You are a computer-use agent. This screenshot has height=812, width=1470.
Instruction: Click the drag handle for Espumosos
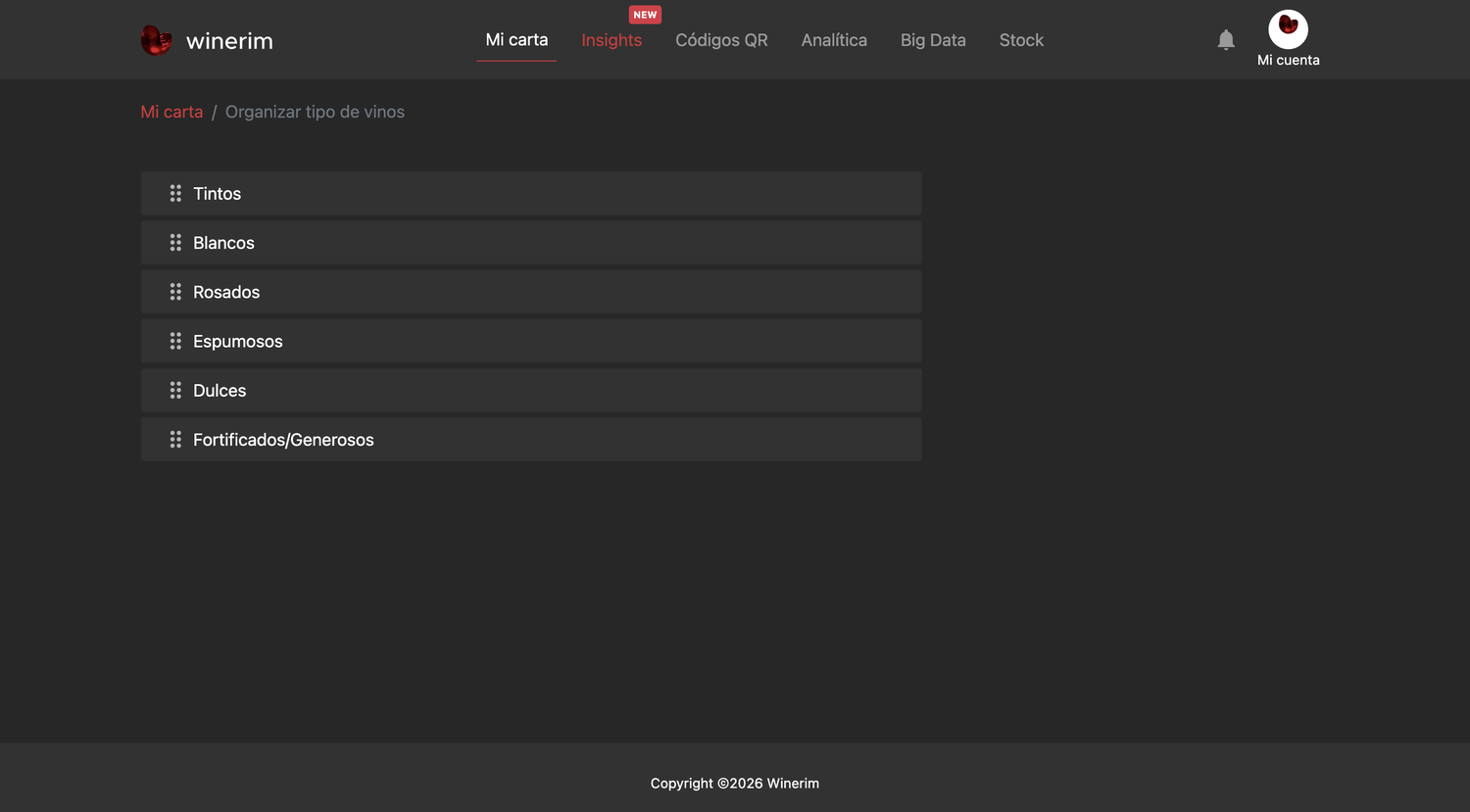point(175,341)
